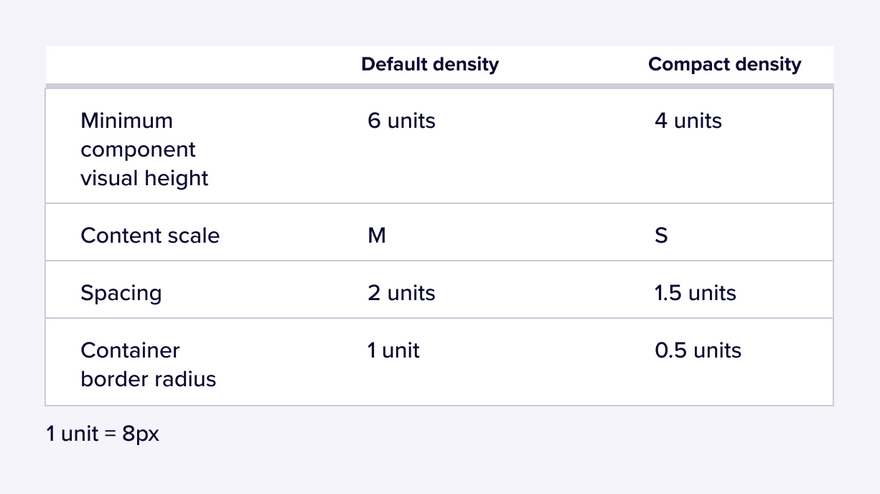
Task: Click the 1 unit border radius cell
Action: (x=393, y=350)
